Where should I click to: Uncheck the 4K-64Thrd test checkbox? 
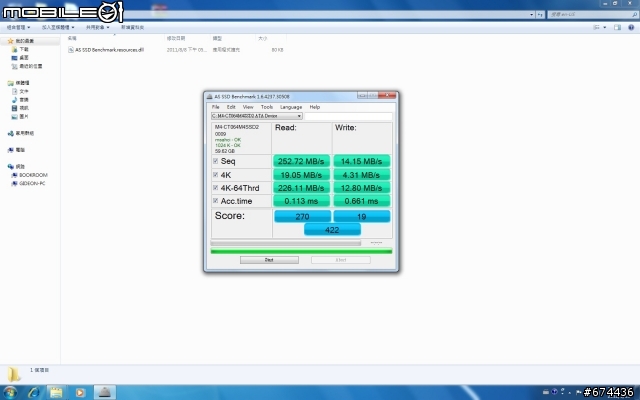(216, 188)
